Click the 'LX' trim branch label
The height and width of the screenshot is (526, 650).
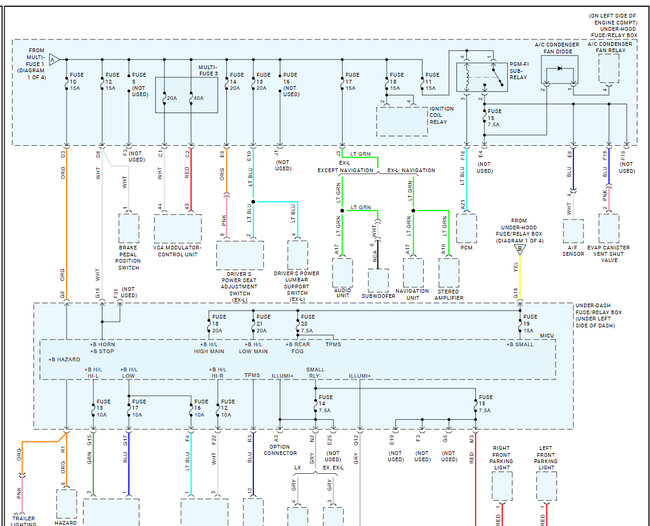[297, 468]
